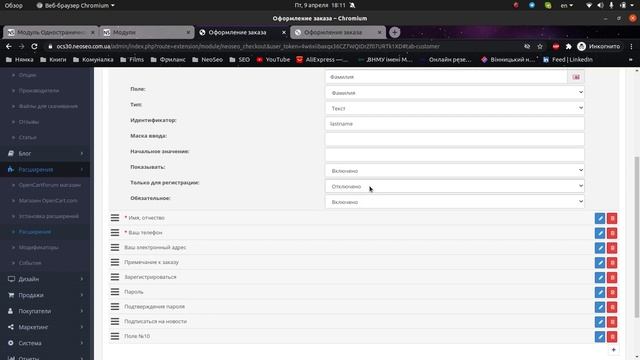Go back in browser history
Image resolution: width=640 pixels, height=360 pixels.
pos(9,47)
